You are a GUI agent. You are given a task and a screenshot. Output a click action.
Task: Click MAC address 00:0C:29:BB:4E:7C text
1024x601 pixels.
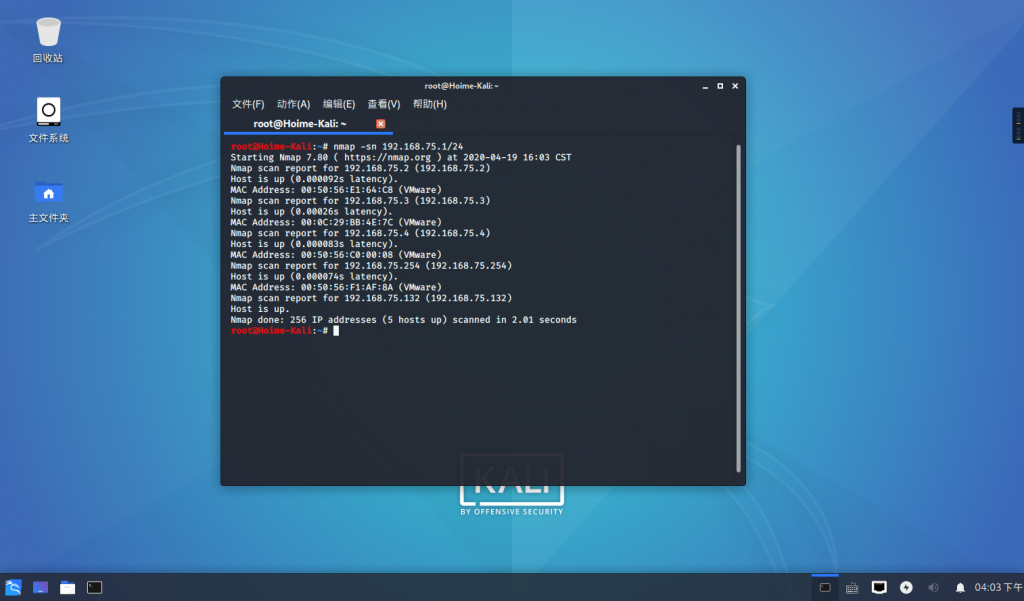point(347,222)
